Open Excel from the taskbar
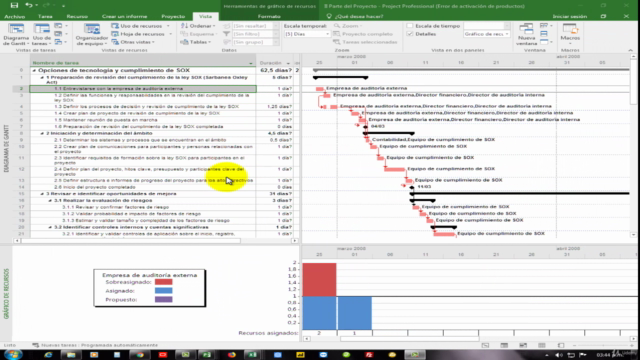The height and width of the screenshot is (360, 640). click(x=252, y=355)
